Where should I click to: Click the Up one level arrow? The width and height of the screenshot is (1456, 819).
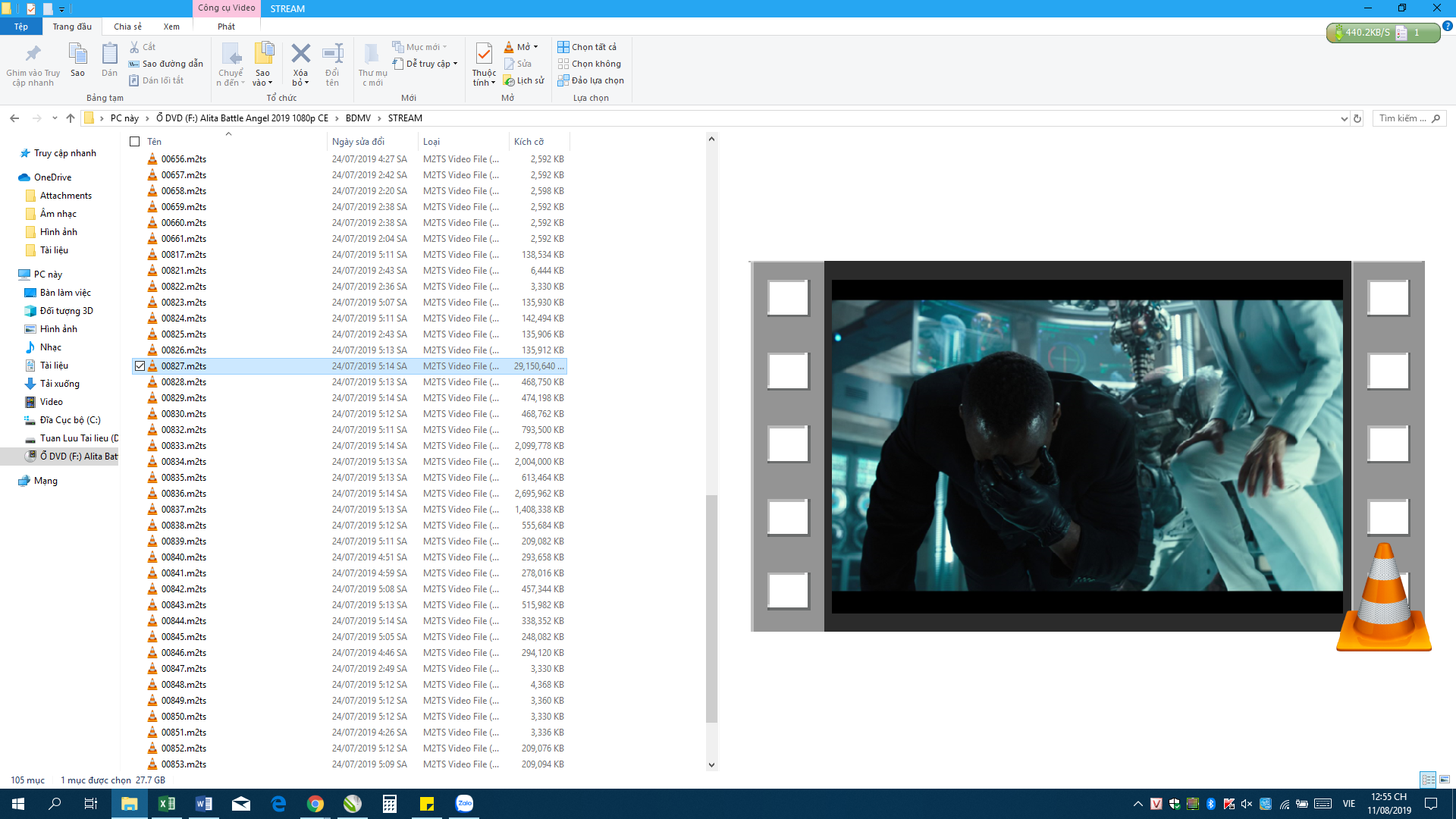(71, 118)
